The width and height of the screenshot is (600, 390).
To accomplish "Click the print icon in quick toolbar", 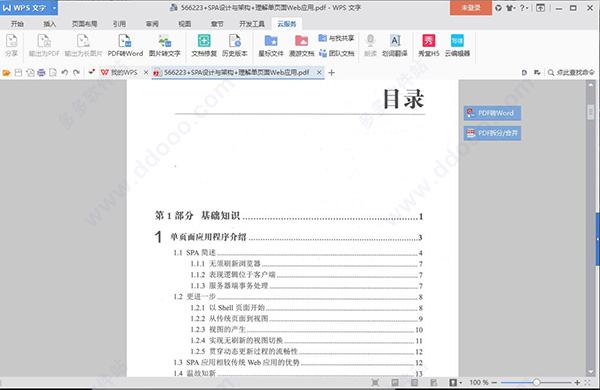I will point(41,72).
